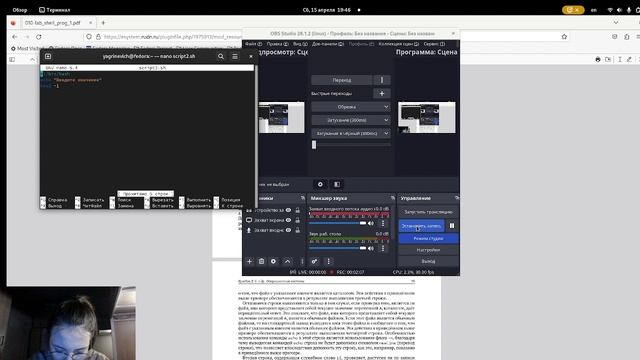This screenshot has height=360, width=640.
Task: Open Настройки settings button in OBS
Action: [x=428, y=250]
